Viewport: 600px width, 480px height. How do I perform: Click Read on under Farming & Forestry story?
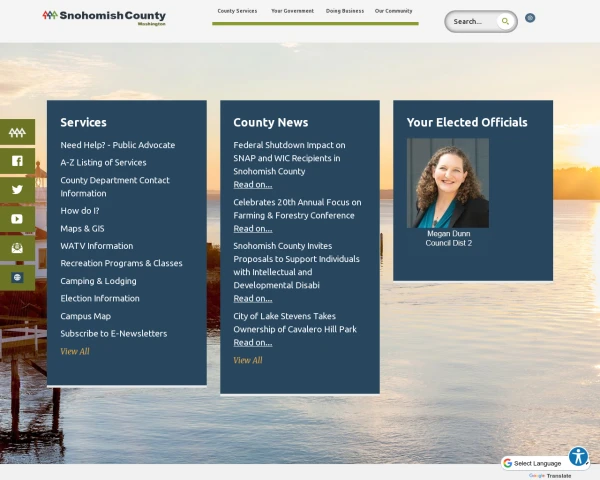(x=253, y=229)
